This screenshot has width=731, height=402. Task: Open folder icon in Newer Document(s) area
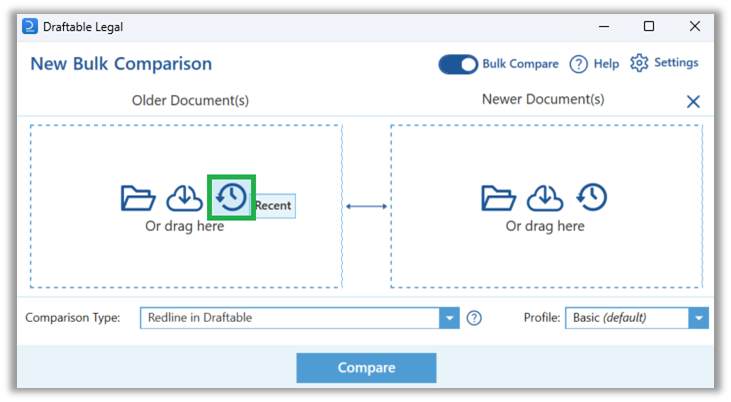pyautogui.click(x=498, y=198)
